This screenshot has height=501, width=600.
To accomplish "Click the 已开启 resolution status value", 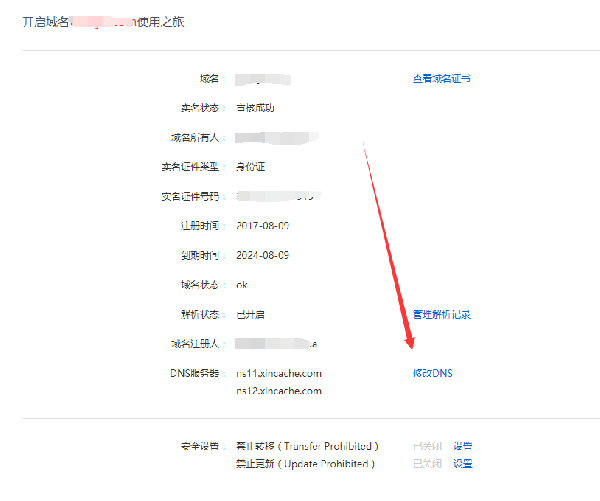I will click(x=250, y=315).
